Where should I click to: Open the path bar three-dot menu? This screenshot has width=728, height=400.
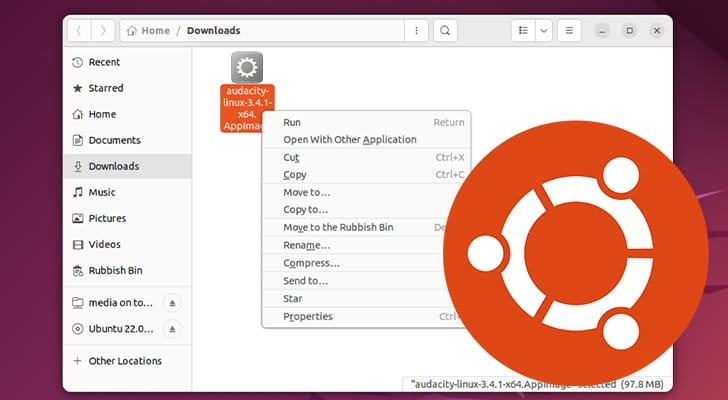coord(416,31)
